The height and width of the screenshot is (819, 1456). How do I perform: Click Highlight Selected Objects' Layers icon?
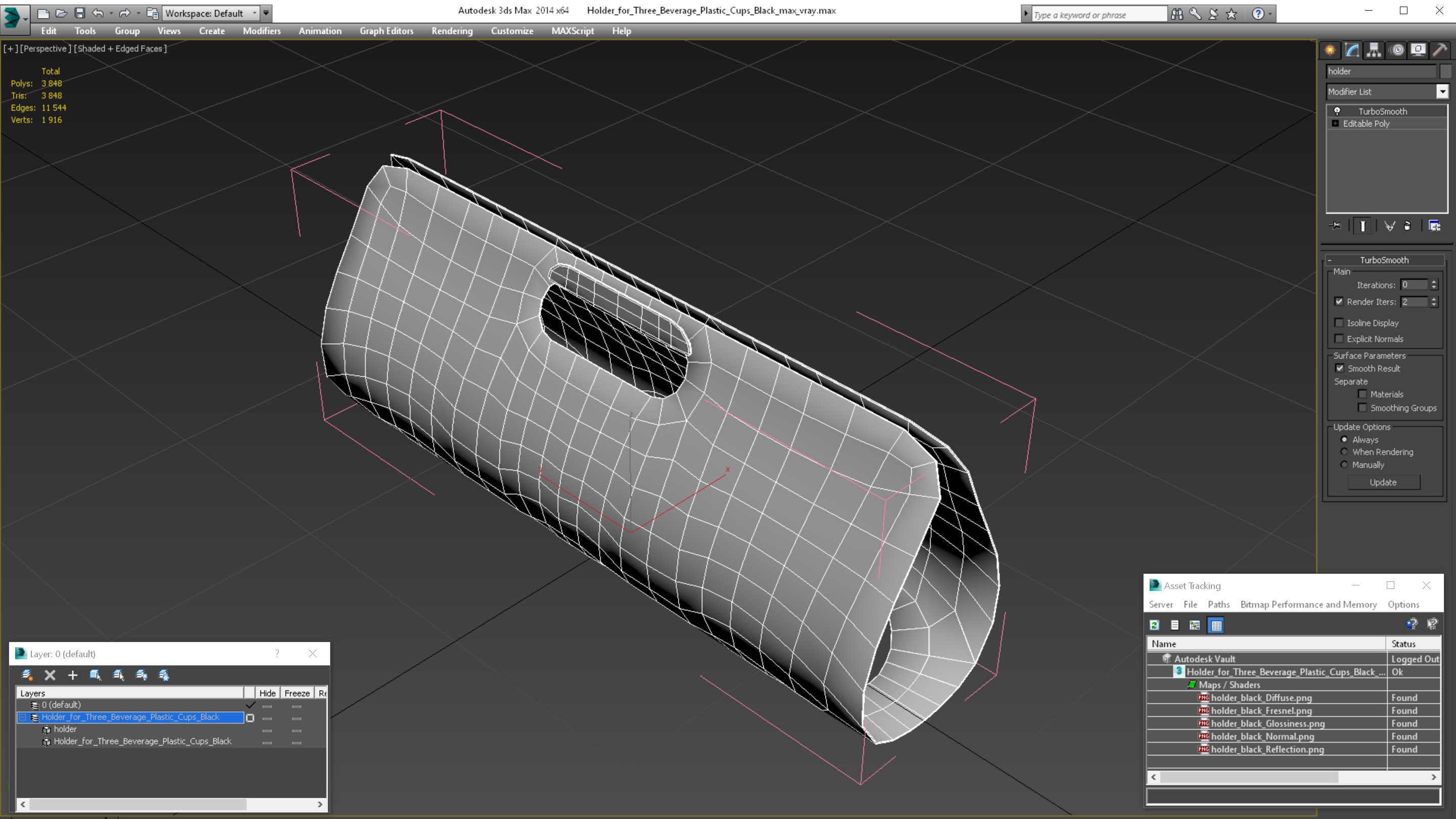[118, 675]
